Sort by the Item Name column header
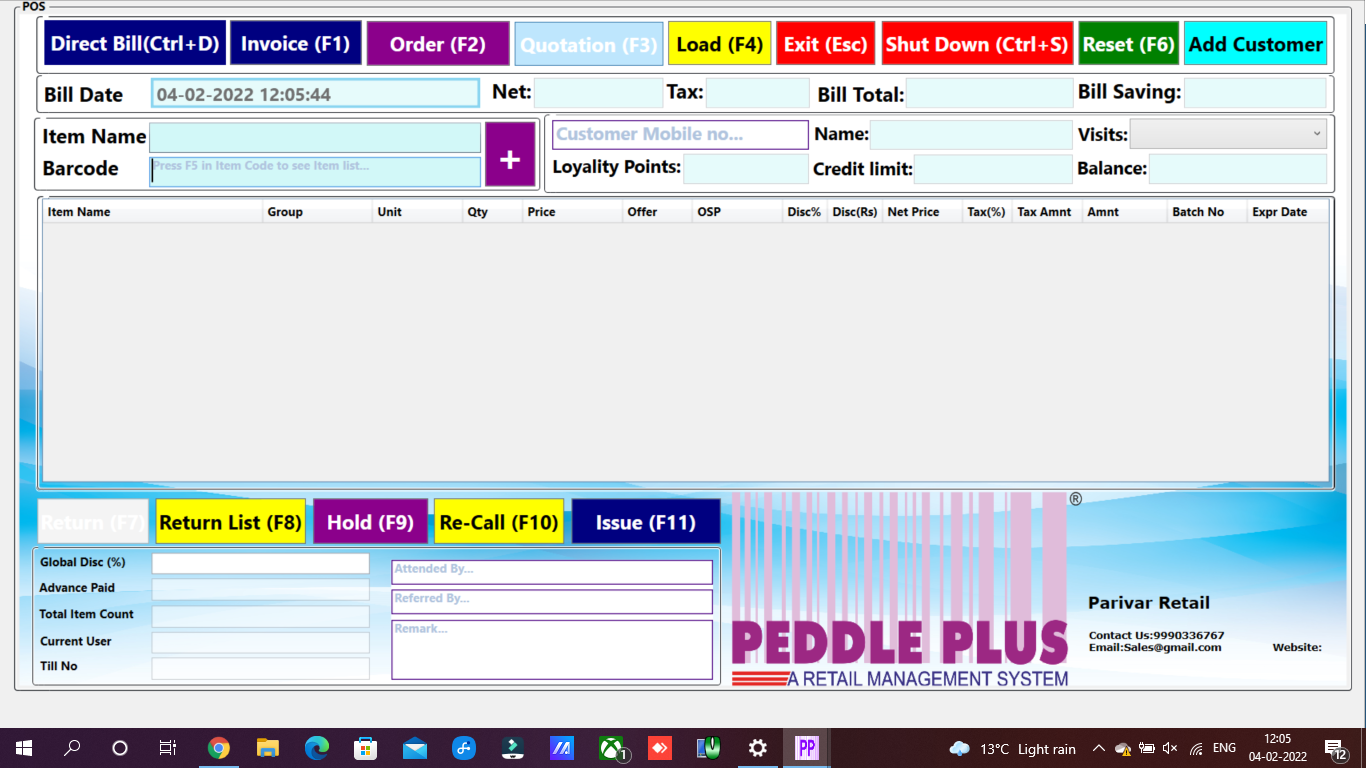 pos(150,212)
